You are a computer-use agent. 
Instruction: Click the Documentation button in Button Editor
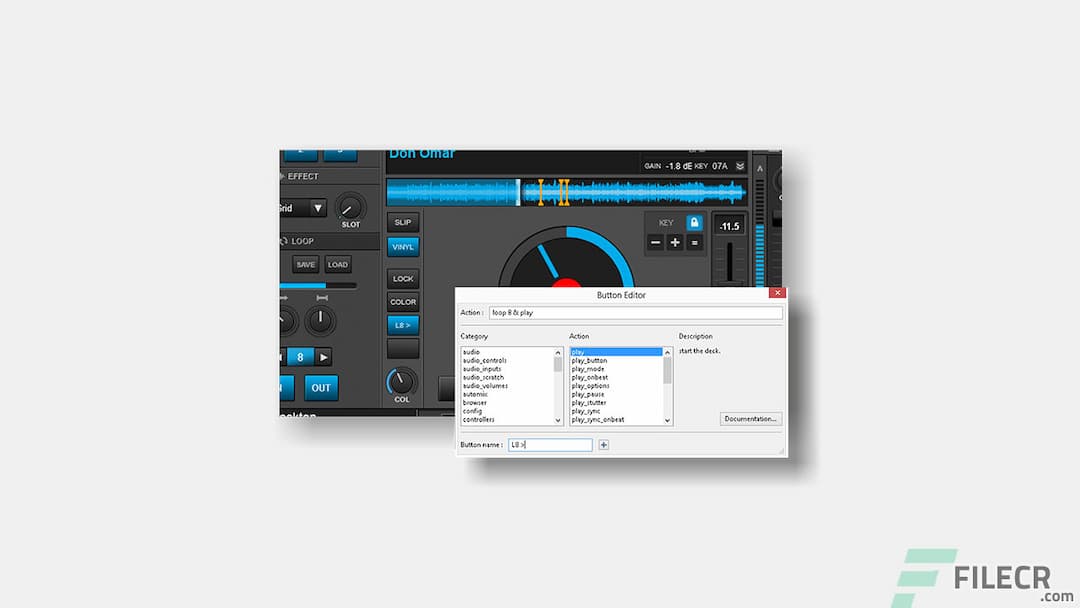point(751,418)
